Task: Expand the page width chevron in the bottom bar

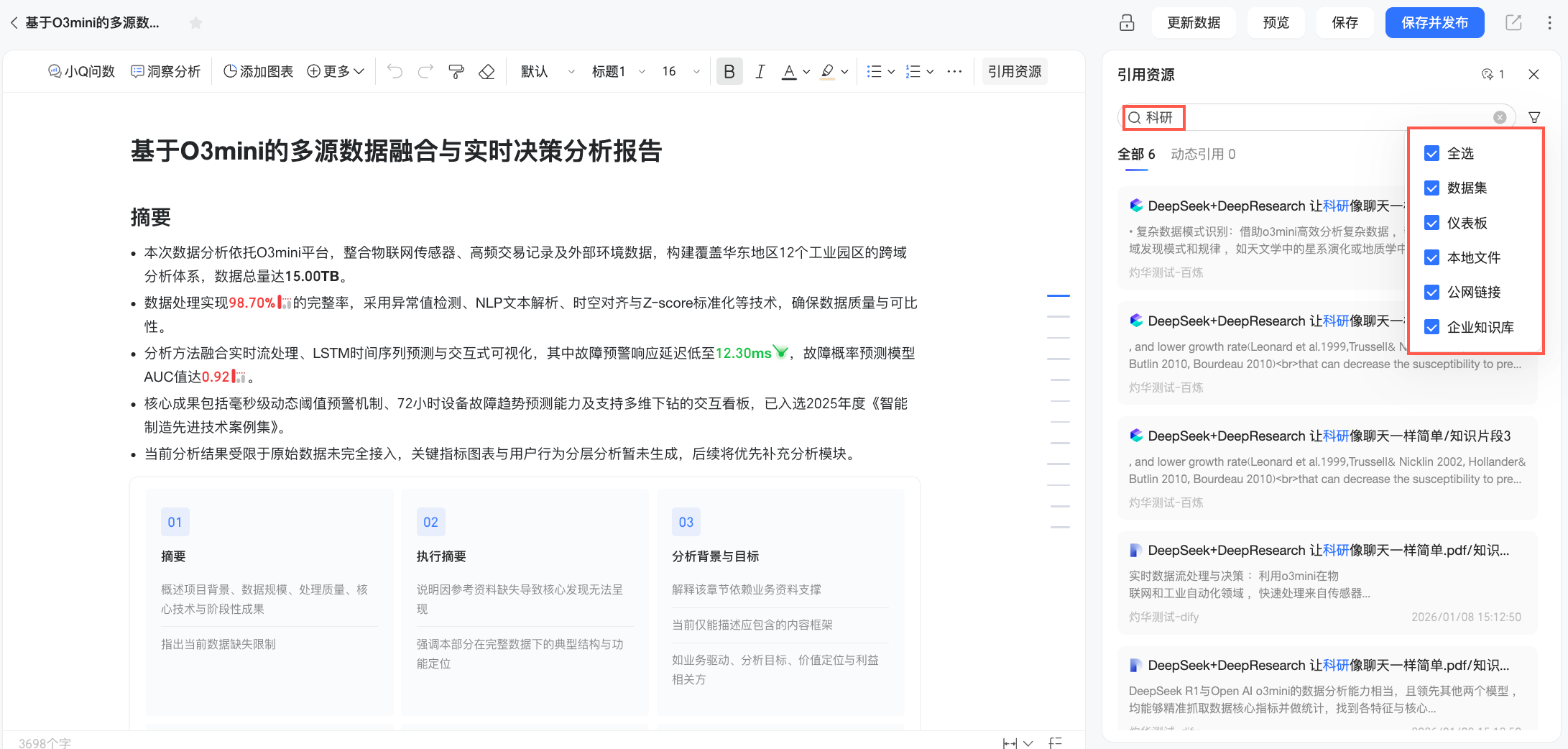Action: pos(1028,743)
